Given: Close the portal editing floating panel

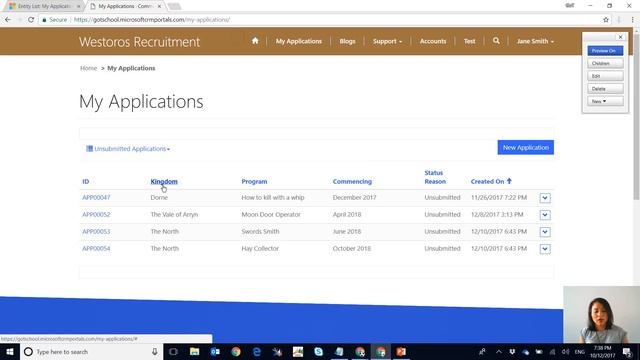Looking at the screenshot, I should click(620, 37).
